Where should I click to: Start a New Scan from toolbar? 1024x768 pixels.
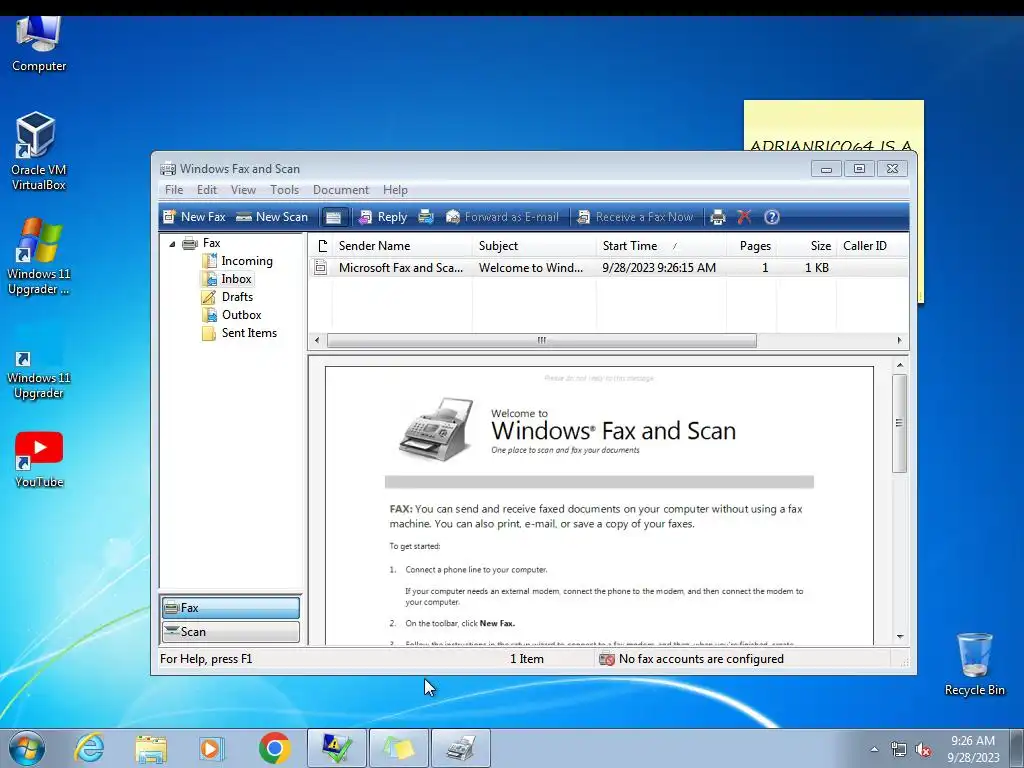(x=272, y=217)
